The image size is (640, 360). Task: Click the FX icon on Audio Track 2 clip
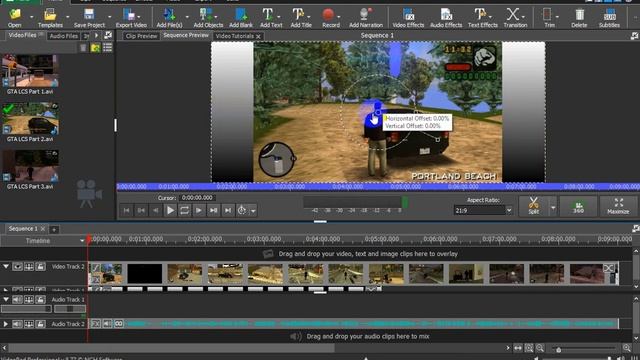[x=95, y=324]
